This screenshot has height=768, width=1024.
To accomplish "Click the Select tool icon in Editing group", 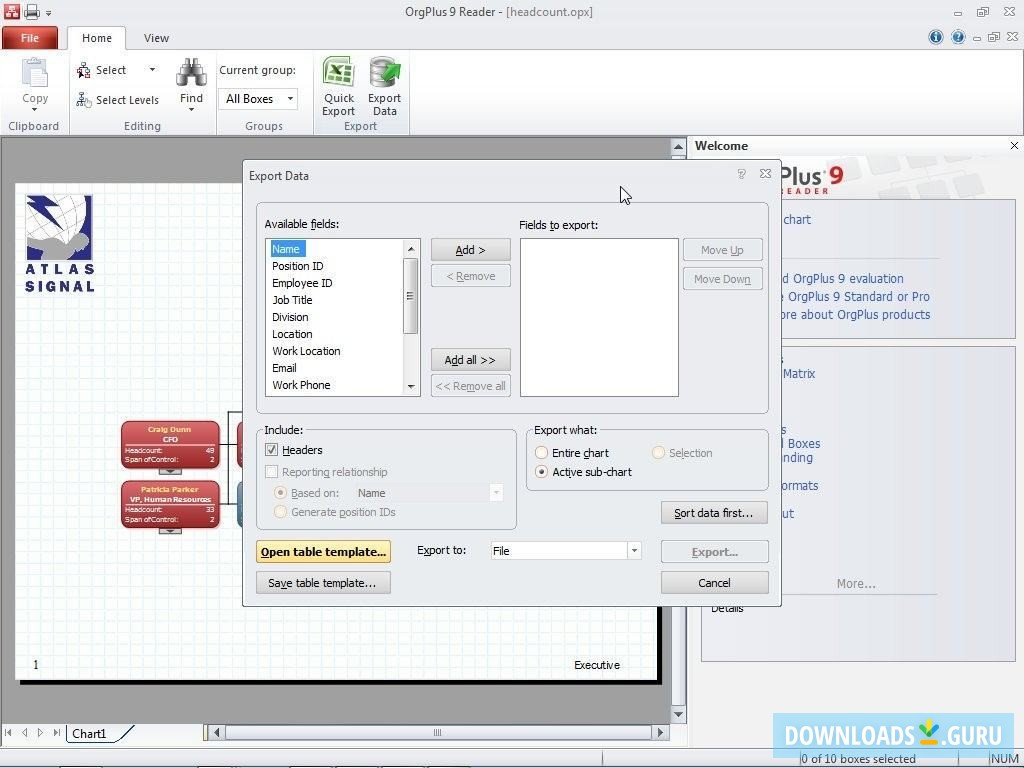I will pyautogui.click(x=82, y=70).
